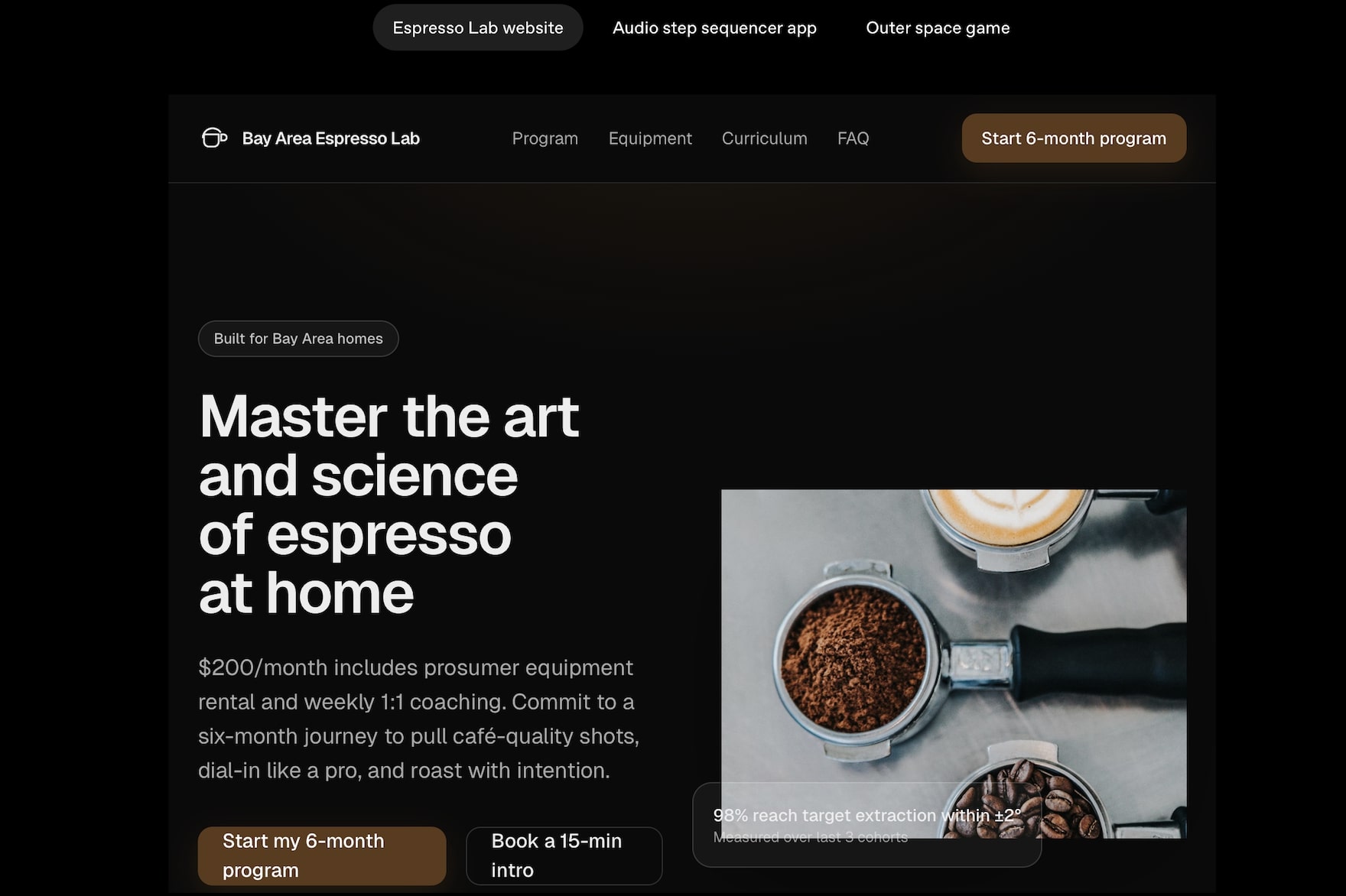Click the Bay Area Espresso Lab brand name
The image size is (1346, 896).
tap(330, 138)
